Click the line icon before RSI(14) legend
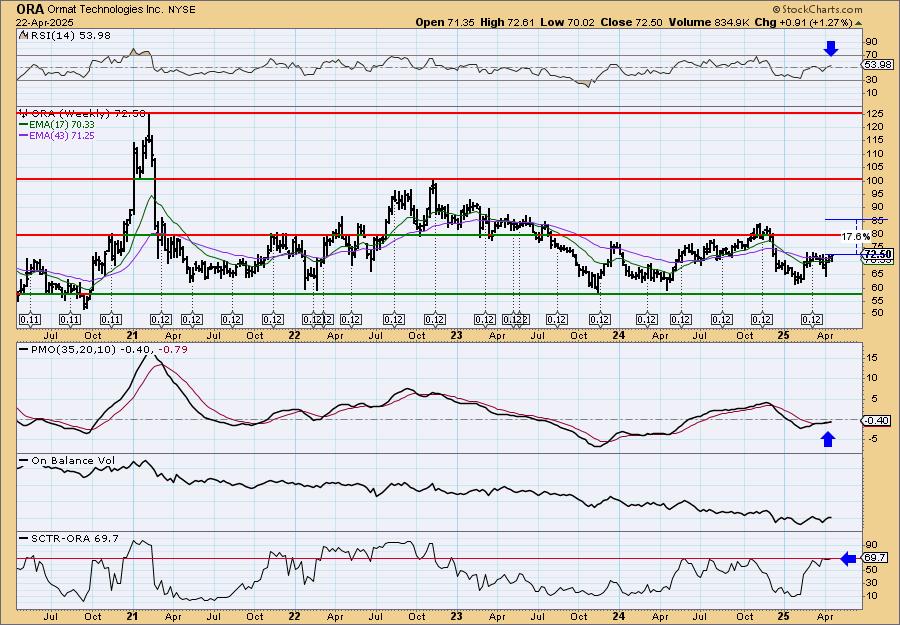 [23, 35]
